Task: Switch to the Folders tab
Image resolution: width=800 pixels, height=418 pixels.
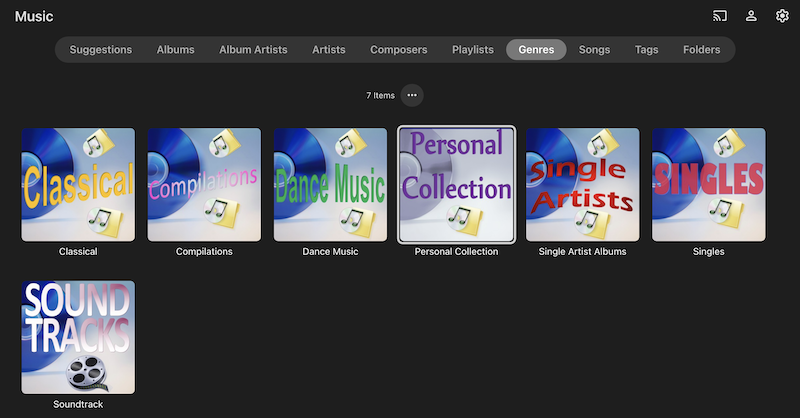Action: tap(702, 50)
